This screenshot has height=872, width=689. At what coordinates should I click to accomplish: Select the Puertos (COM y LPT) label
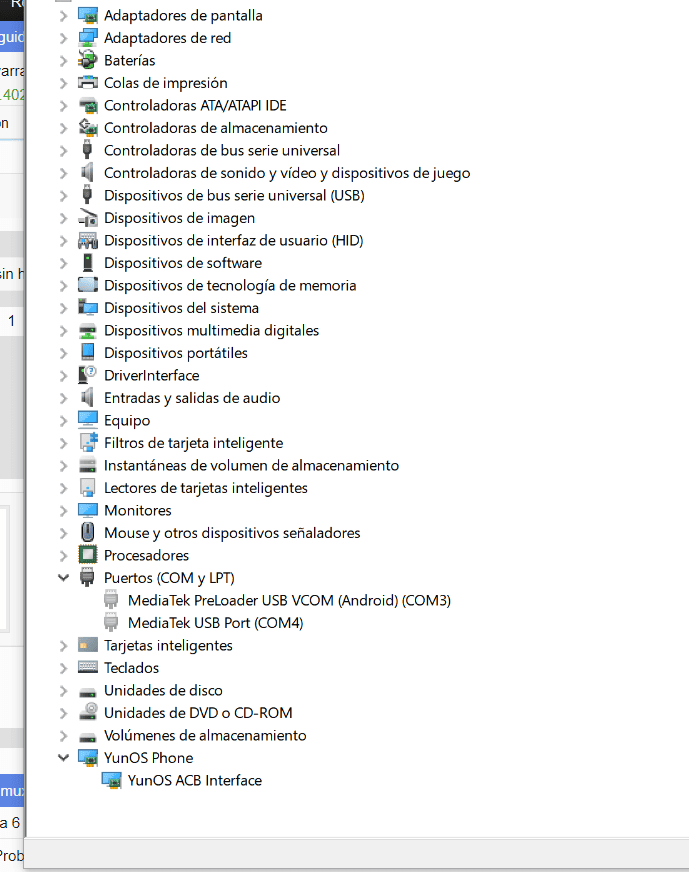[x=169, y=578]
